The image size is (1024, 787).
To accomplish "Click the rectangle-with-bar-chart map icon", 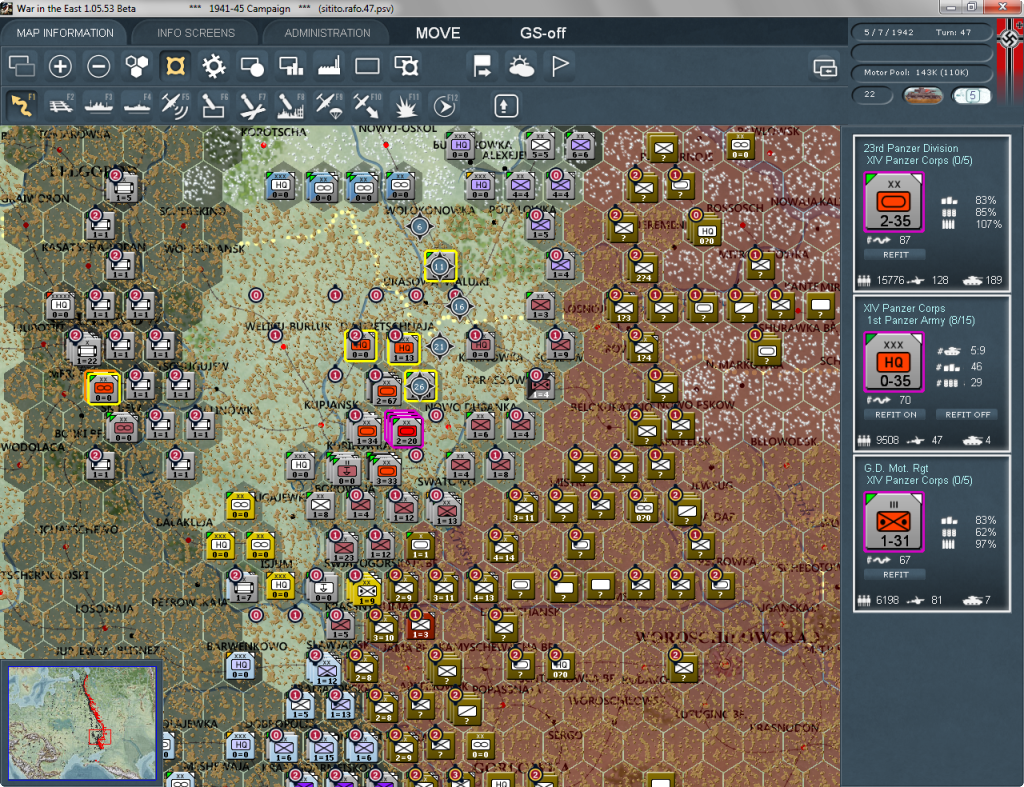I will click(291, 66).
